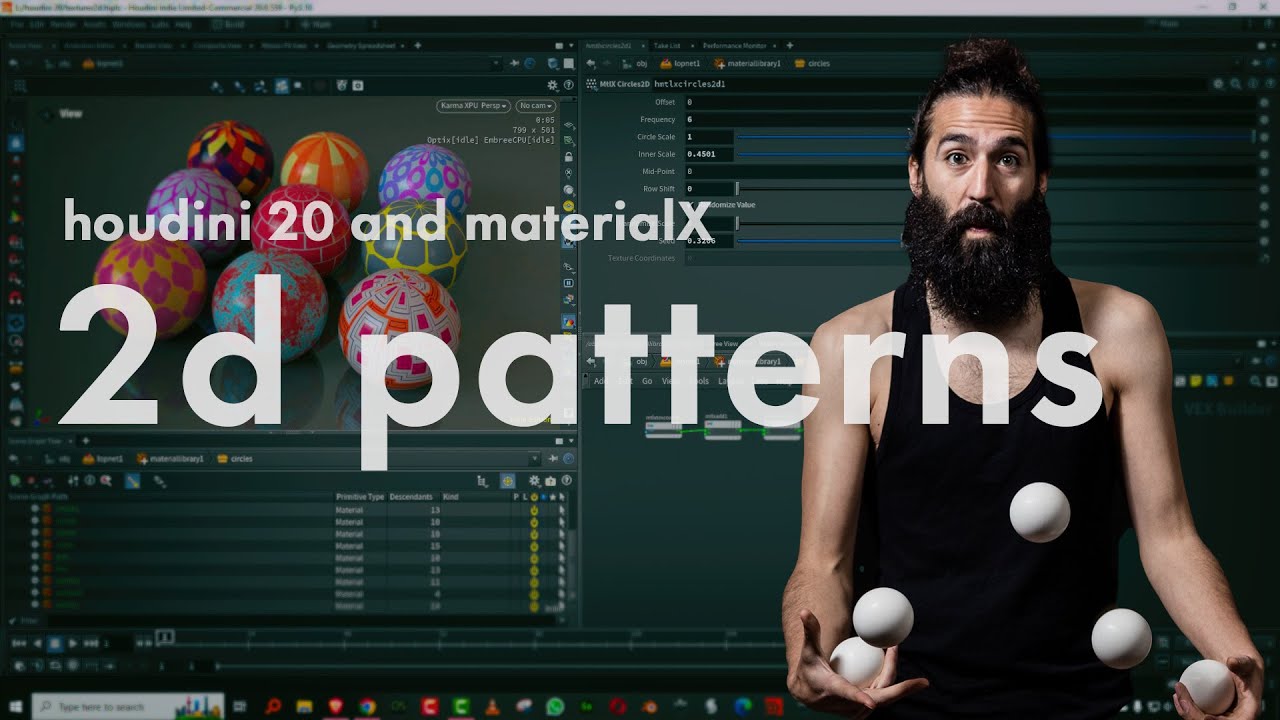Open the Karma XPU Persp viewport dropdown
Image resolution: width=1280 pixels, height=720 pixels.
pos(473,105)
